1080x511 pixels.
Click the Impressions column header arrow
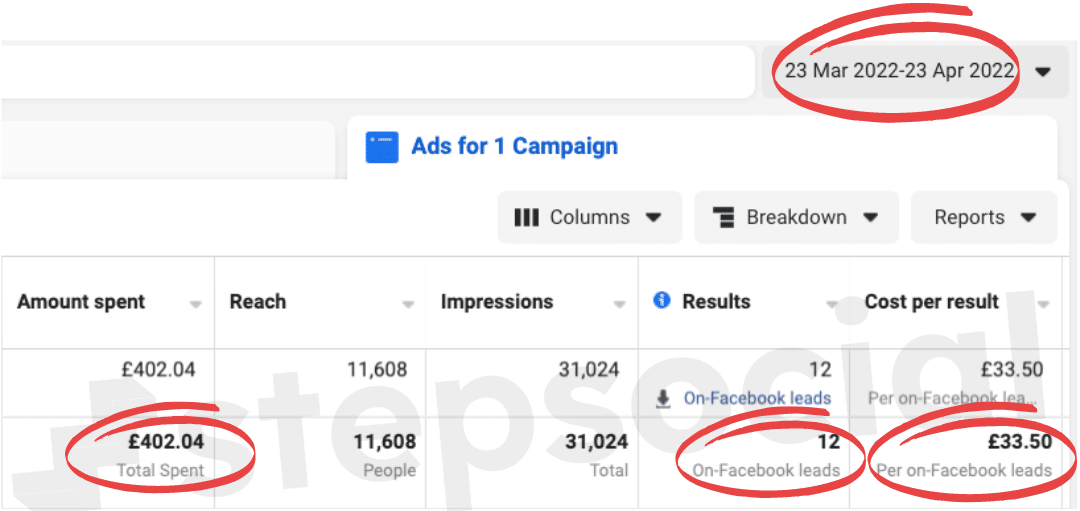click(x=620, y=304)
